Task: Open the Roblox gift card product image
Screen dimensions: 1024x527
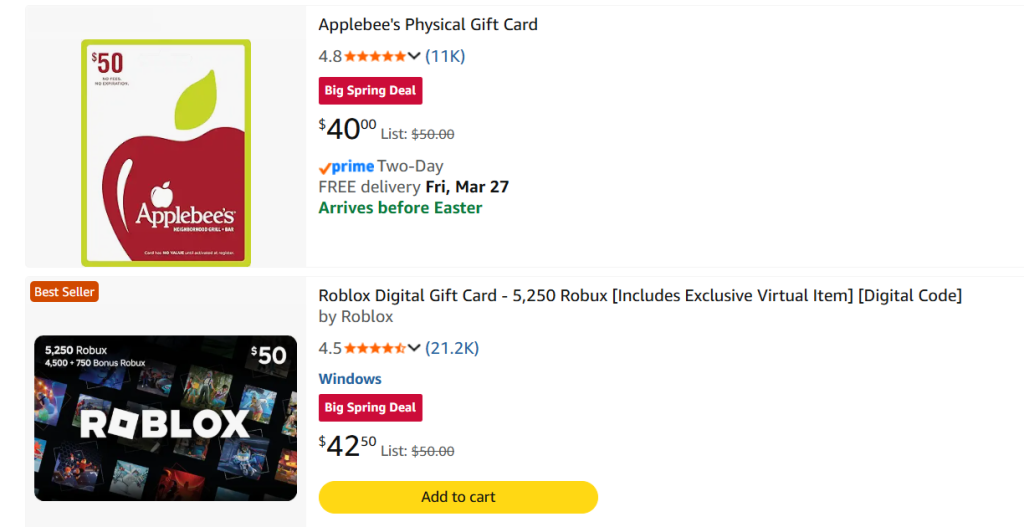Action: pyautogui.click(x=165, y=417)
